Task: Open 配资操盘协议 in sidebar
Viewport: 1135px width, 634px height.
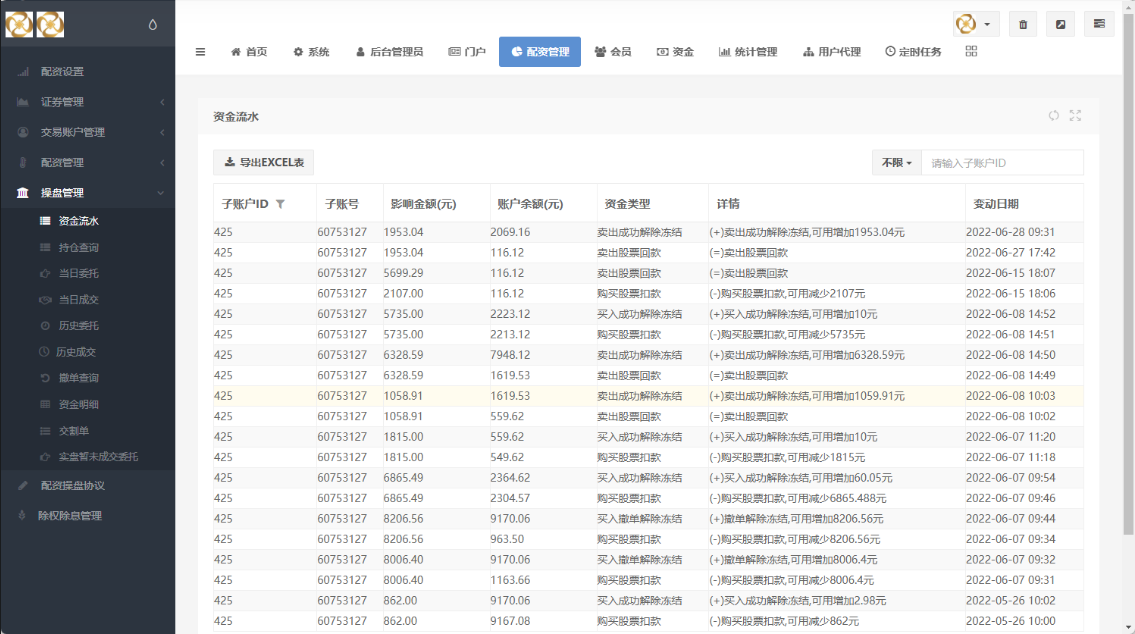Action: (x=88, y=486)
